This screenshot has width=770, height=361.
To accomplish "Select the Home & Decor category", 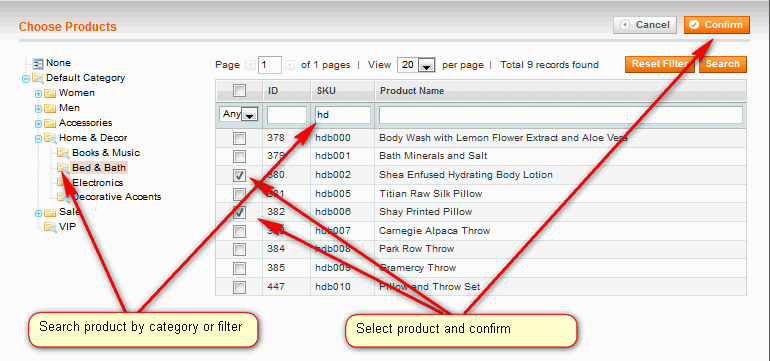I will pos(93,138).
